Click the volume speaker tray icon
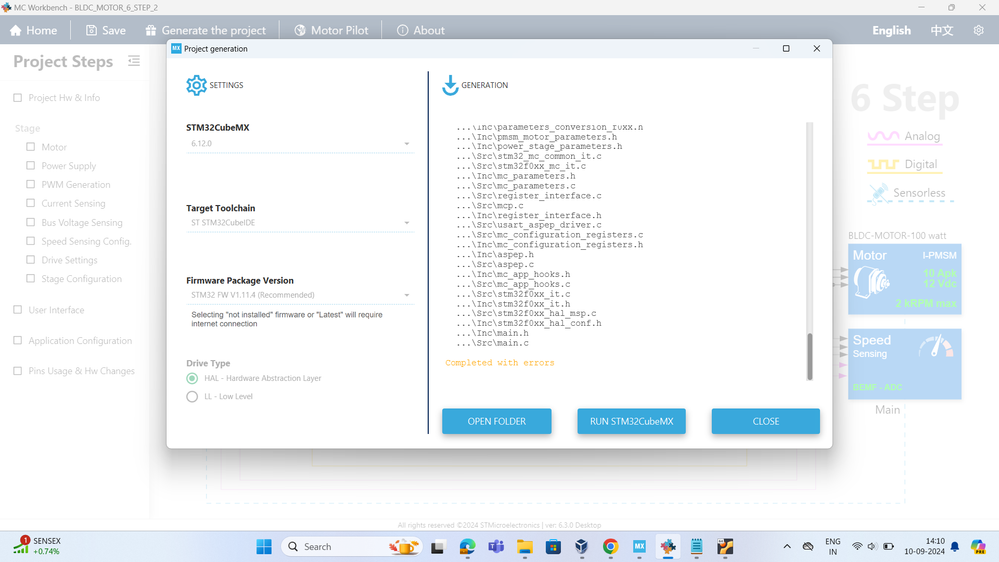This screenshot has width=999, height=562. pos(872,547)
